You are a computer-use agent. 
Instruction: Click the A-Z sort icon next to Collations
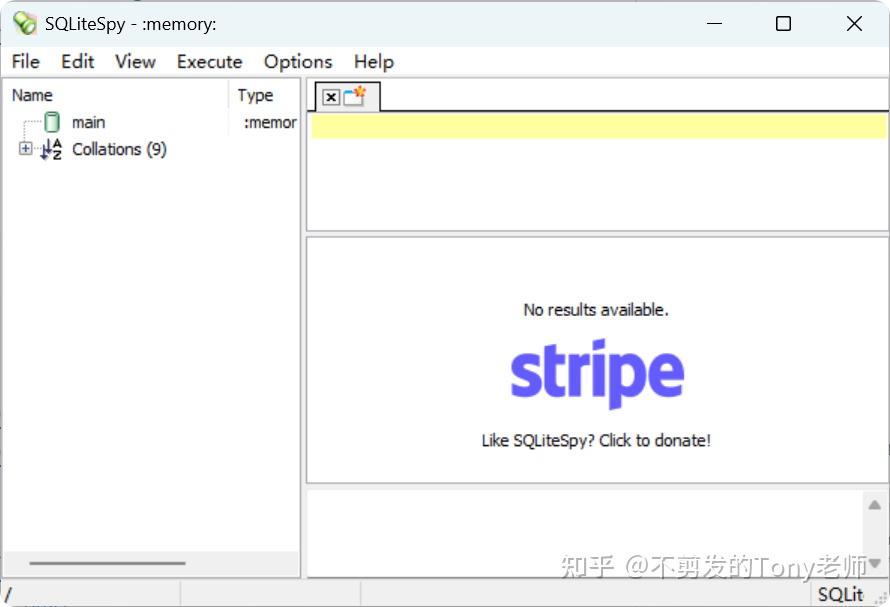(x=48, y=149)
